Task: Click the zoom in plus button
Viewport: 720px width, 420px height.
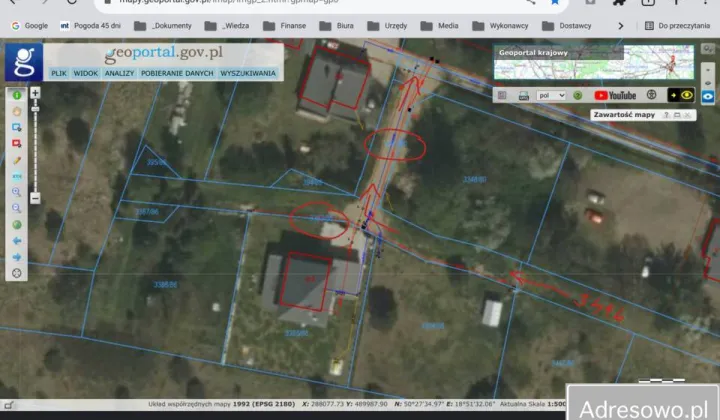Action: [35, 93]
